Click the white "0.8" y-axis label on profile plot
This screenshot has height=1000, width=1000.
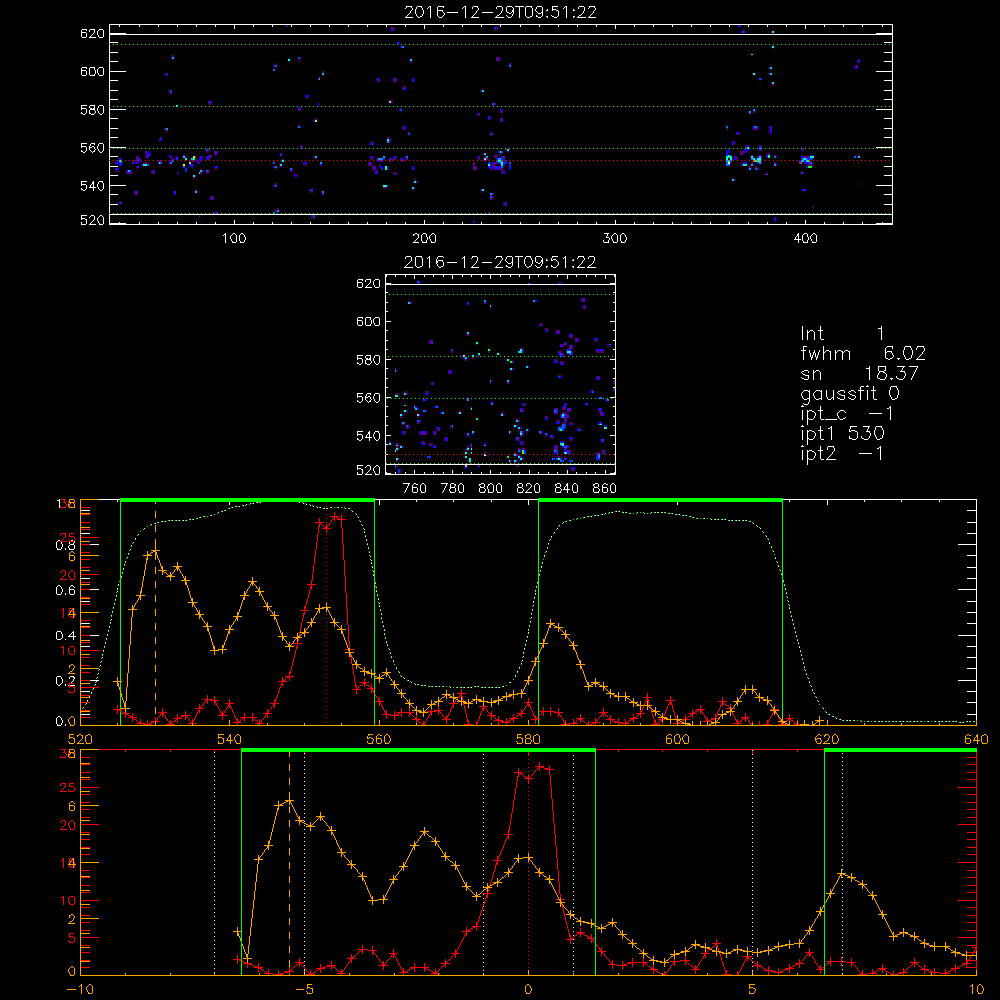(x=65, y=545)
